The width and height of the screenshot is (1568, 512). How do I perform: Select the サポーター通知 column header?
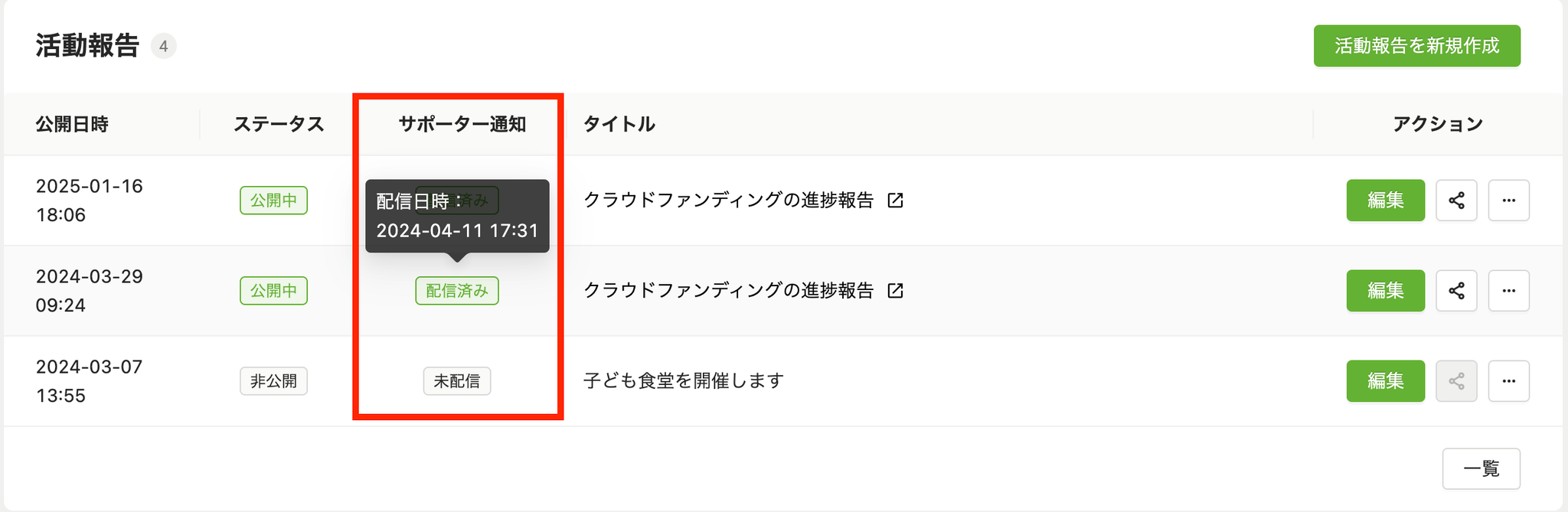point(462,124)
